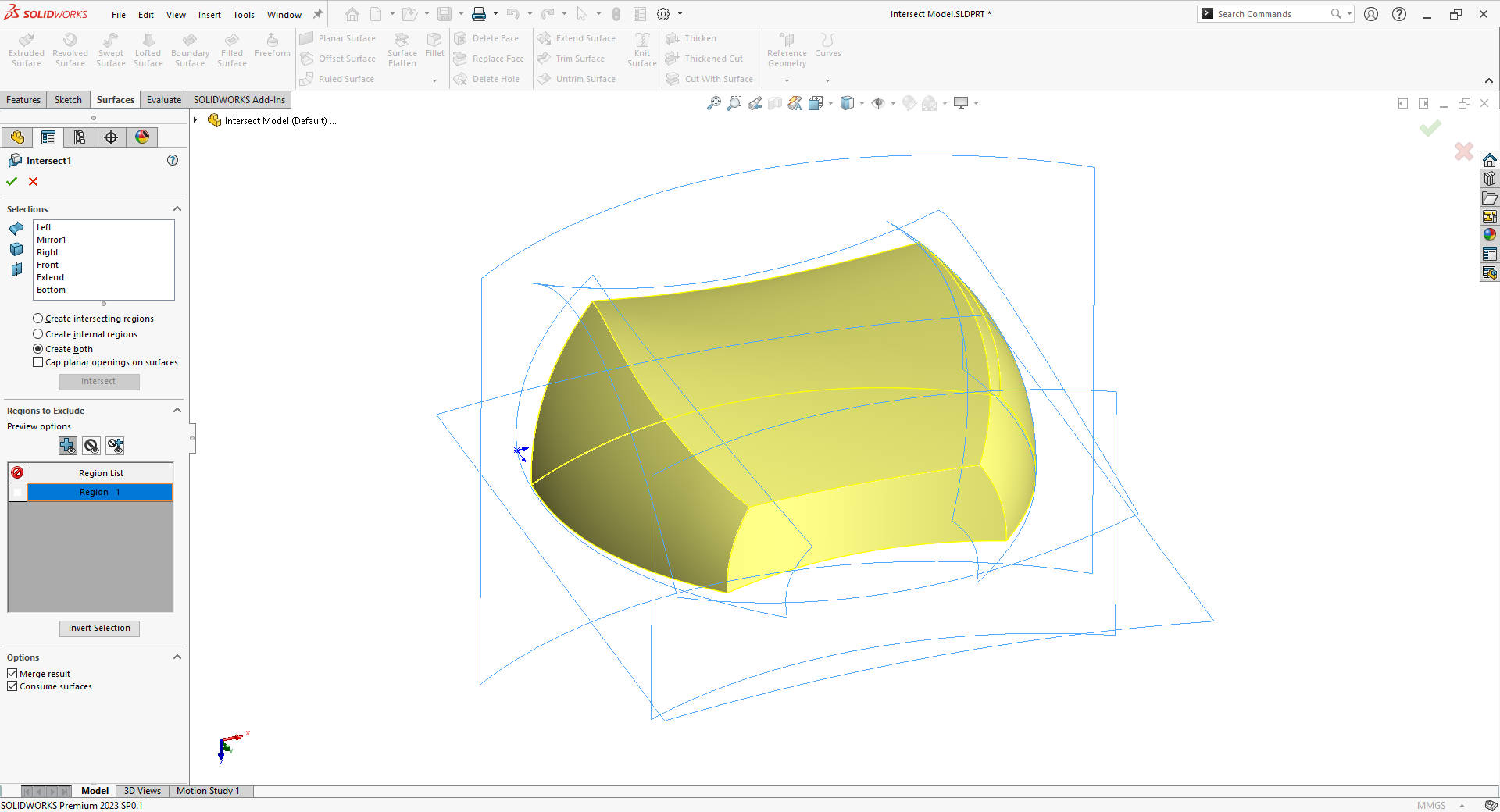Enable Cap planar openings on surfaces
This screenshot has height=812, width=1500.
point(37,361)
